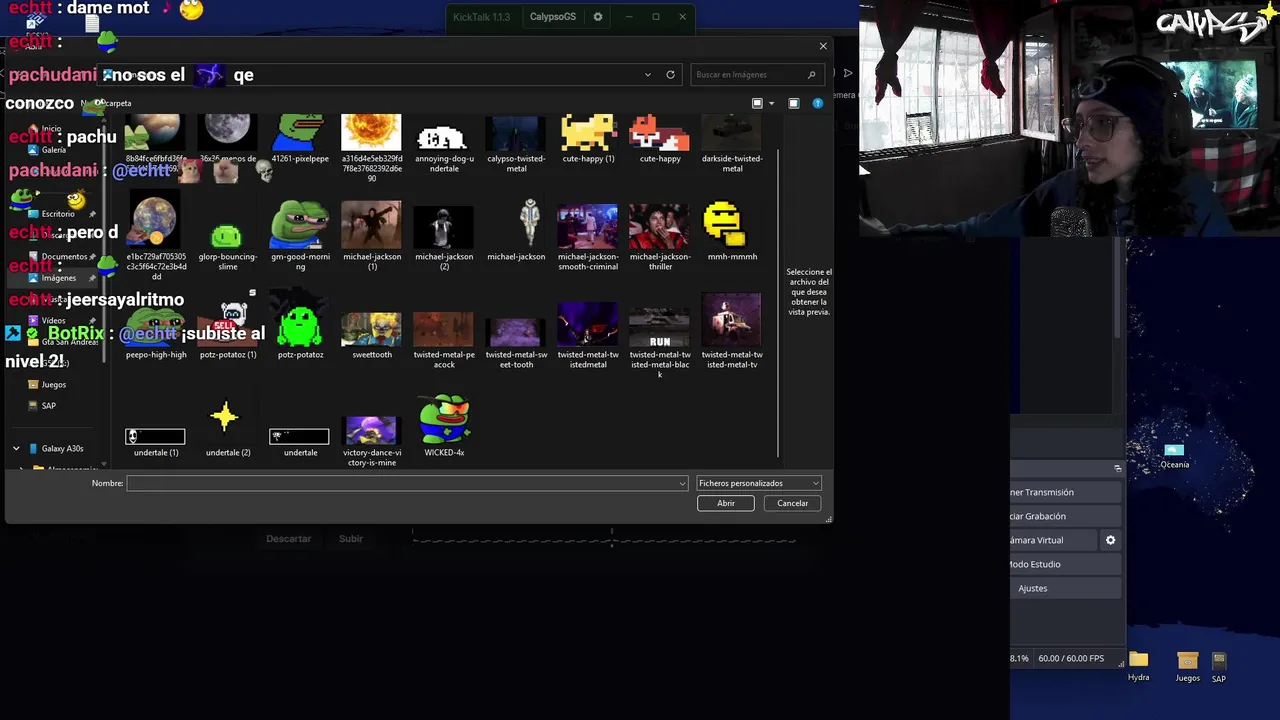Image resolution: width=1280 pixels, height=720 pixels.
Task: Toggle OBS 'Cámara Virtual' button
Action: (x=1054, y=540)
